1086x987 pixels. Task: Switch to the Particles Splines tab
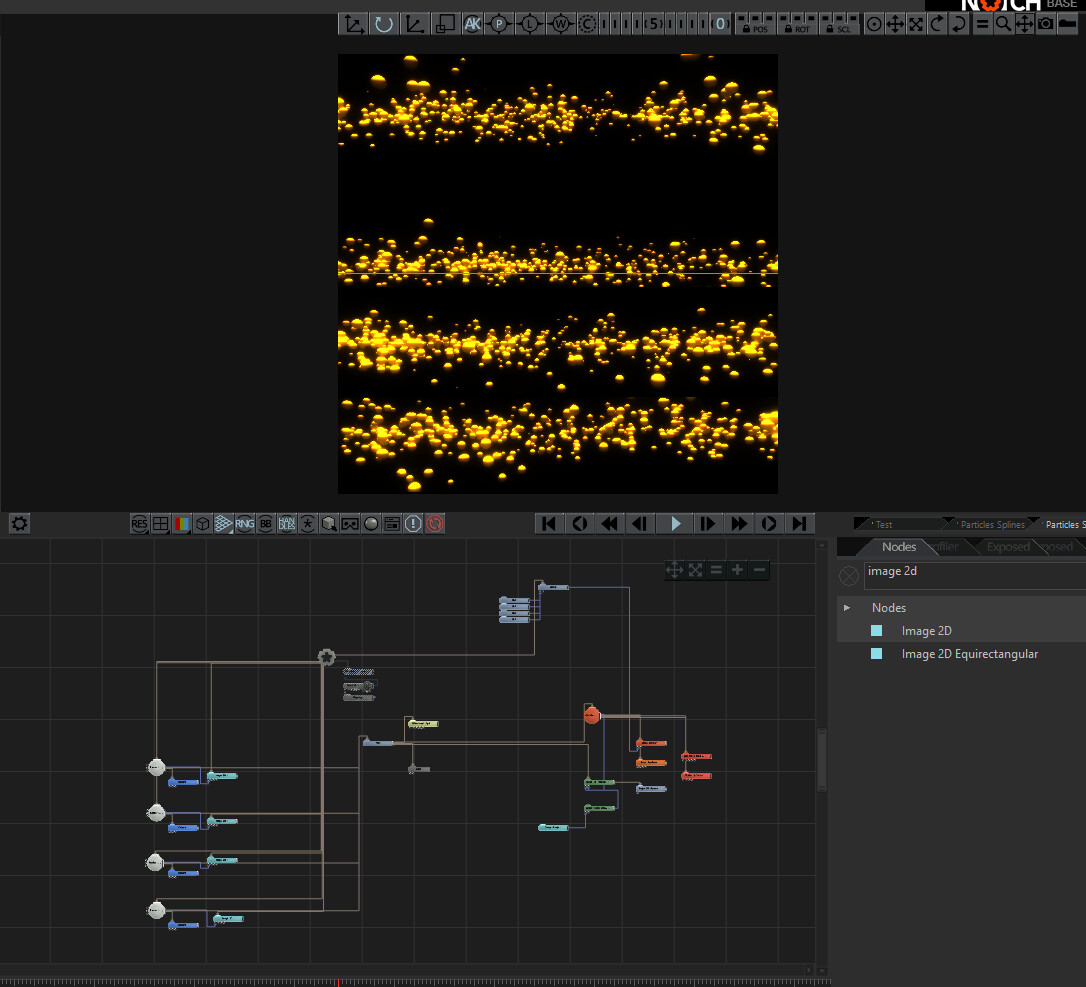(x=992, y=524)
